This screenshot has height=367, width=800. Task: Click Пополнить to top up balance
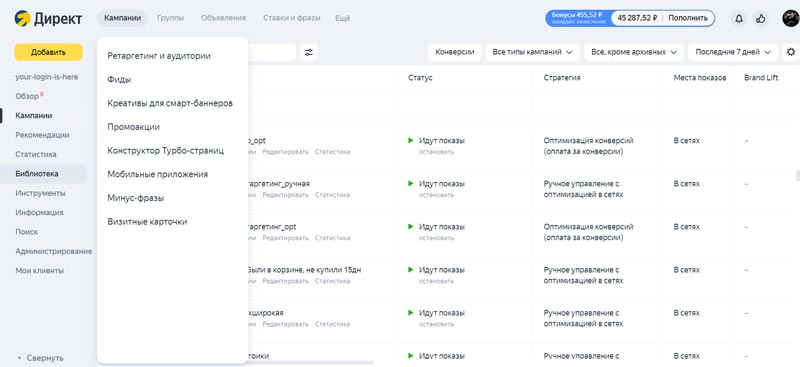688,18
